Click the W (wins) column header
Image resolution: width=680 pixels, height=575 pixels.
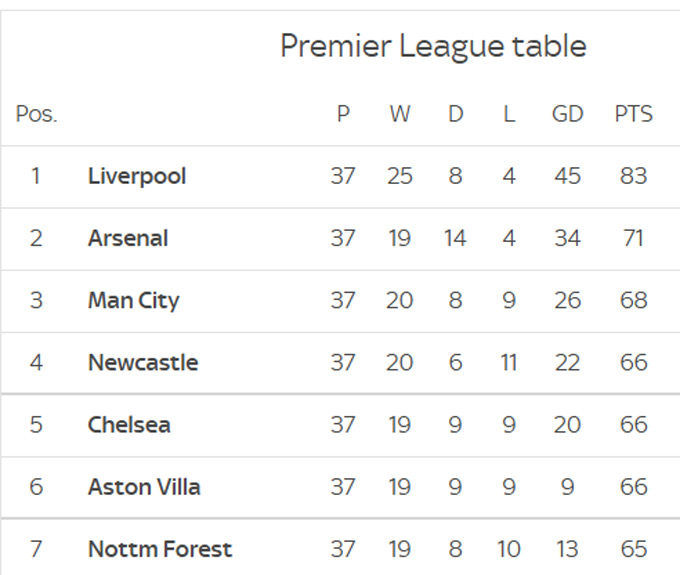400,113
